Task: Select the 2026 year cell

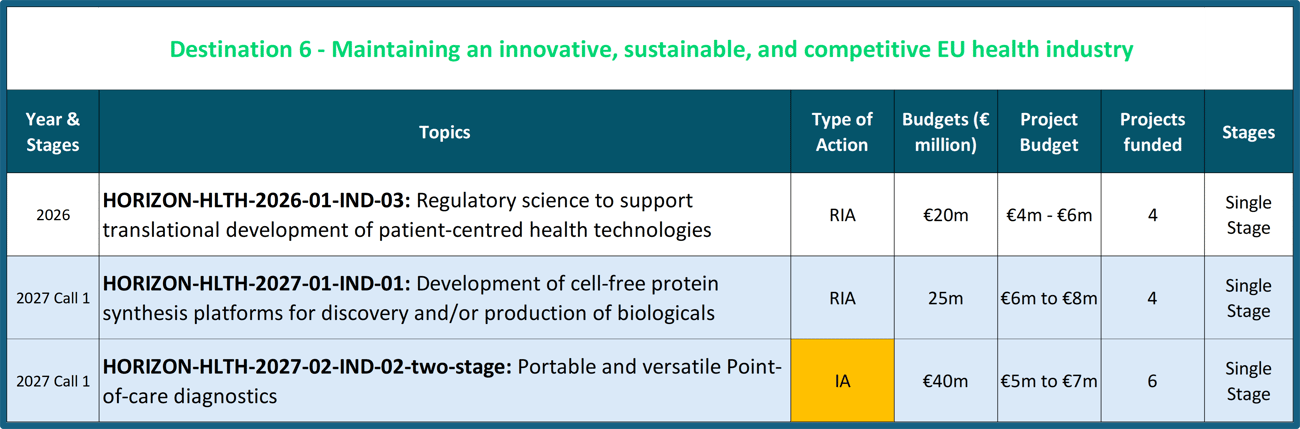Action: (x=52, y=215)
